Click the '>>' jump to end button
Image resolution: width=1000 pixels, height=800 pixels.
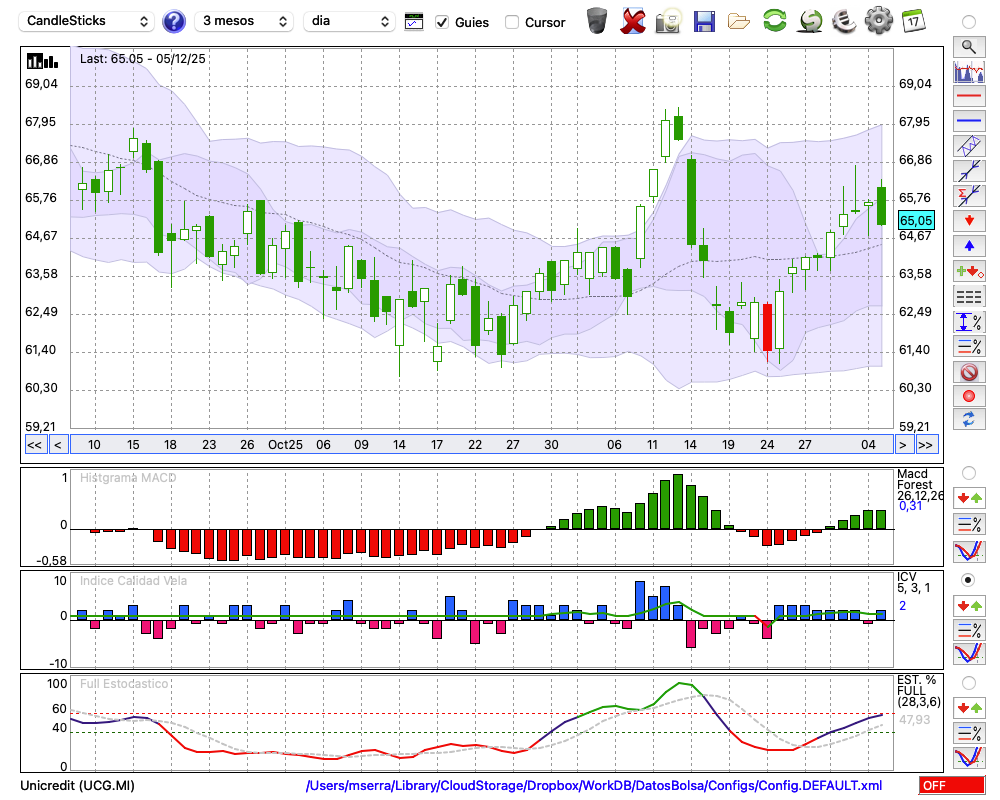click(927, 445)
